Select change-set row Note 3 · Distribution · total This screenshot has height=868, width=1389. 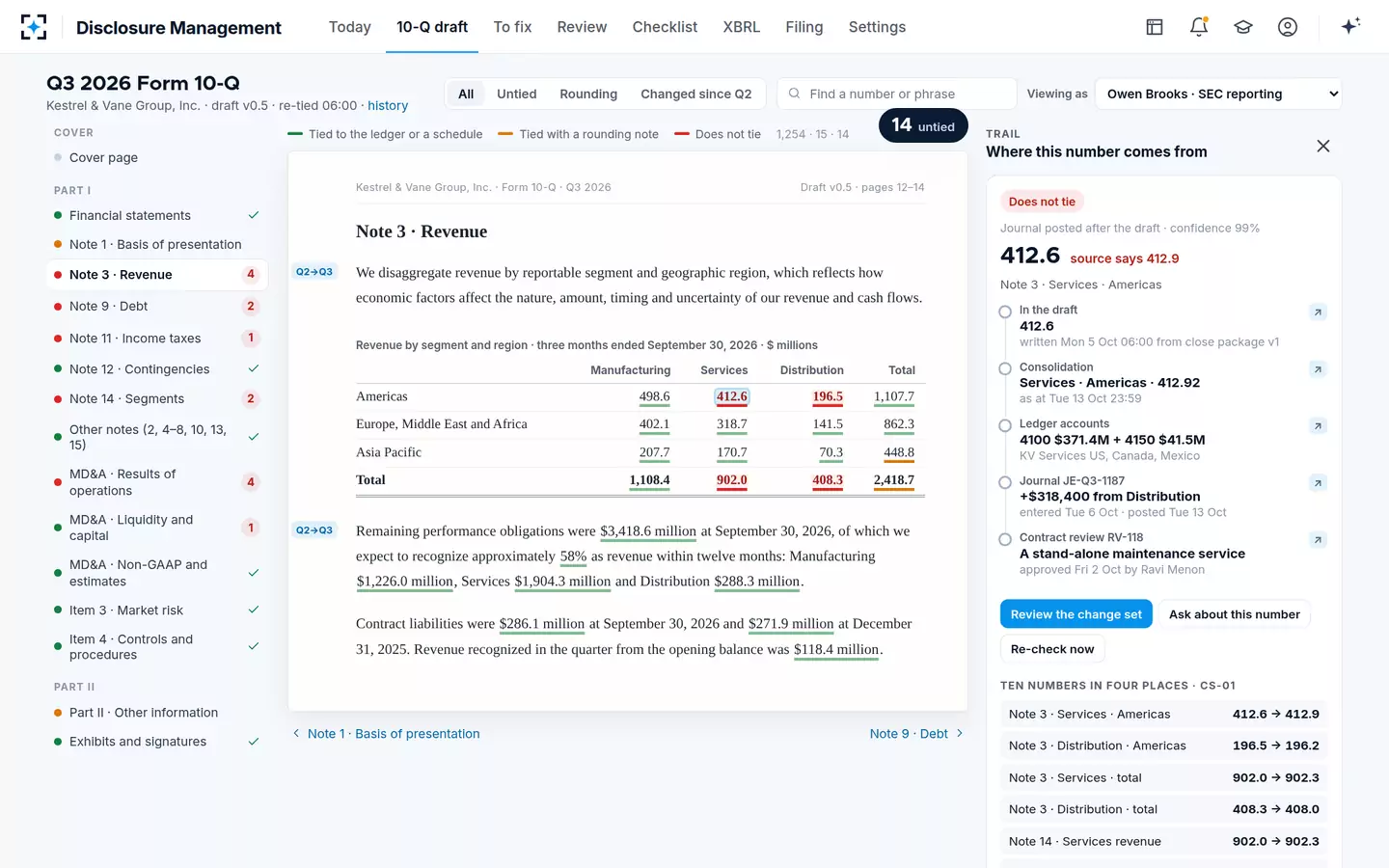click(x=1163, y=809)
